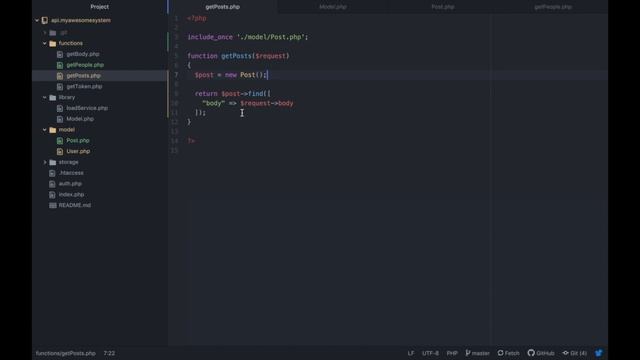Viewport: 640px width, 360px height.
Task: Open getBody.php in the tree view
Action: tap(83, 54)
